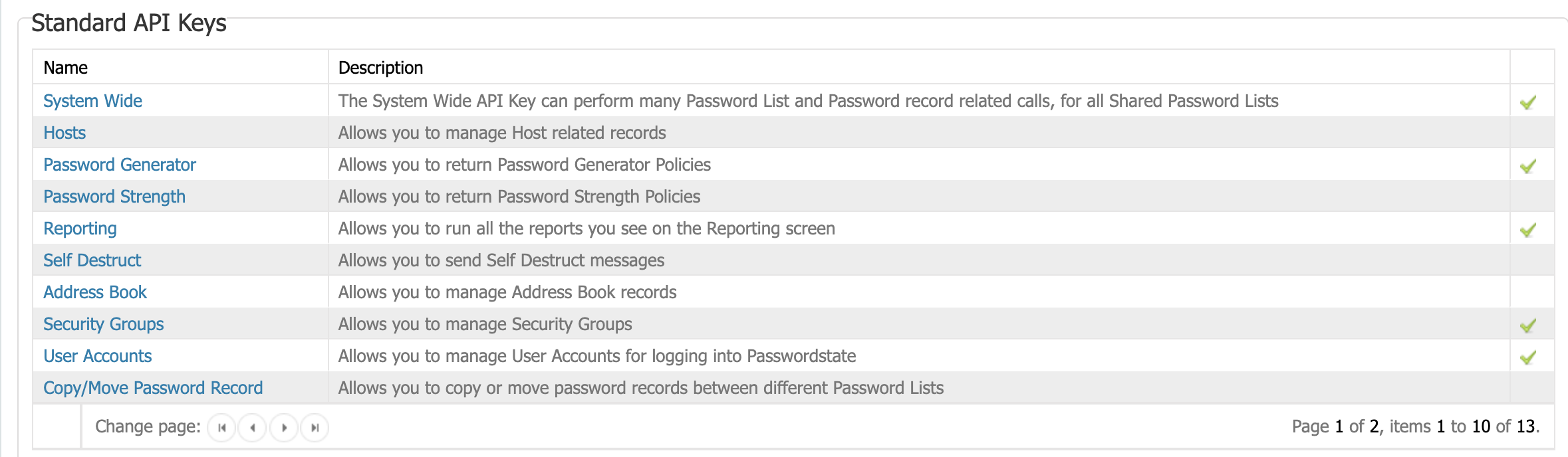Viewport: 1568px width, 457px height.
Task: Select the Hosts API key
Action: coord(65,133)
